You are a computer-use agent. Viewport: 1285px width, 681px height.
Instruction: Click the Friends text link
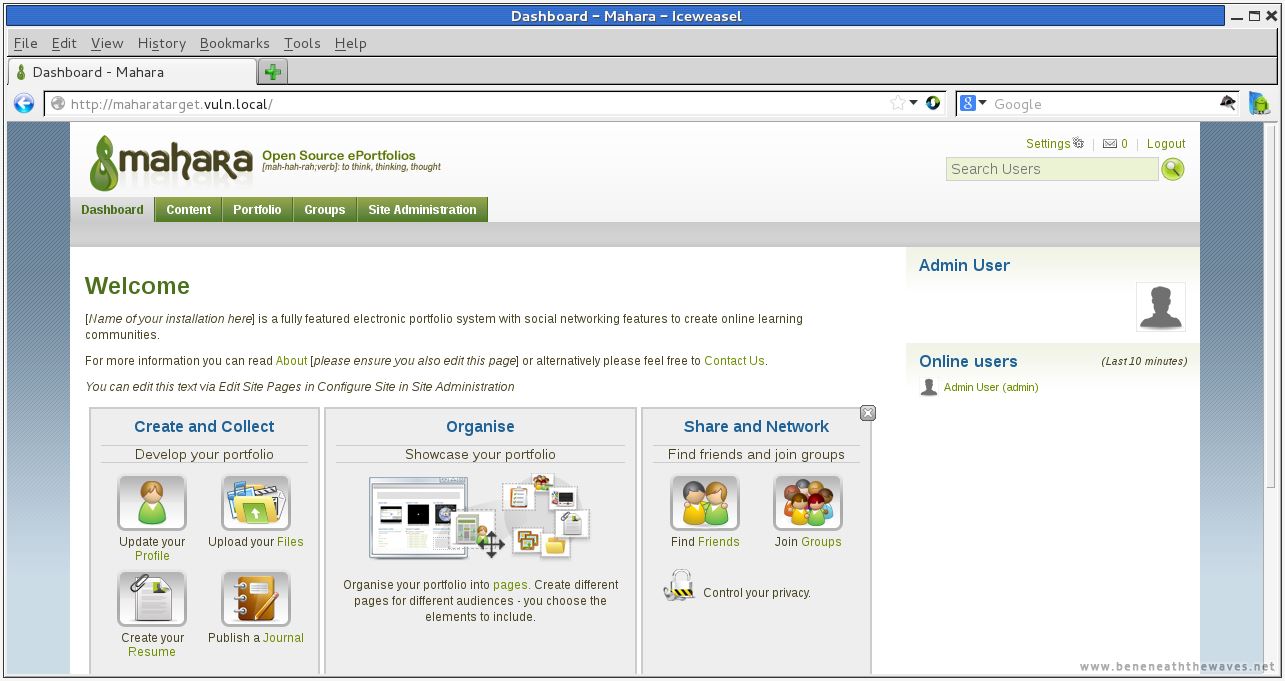point(718,542)
